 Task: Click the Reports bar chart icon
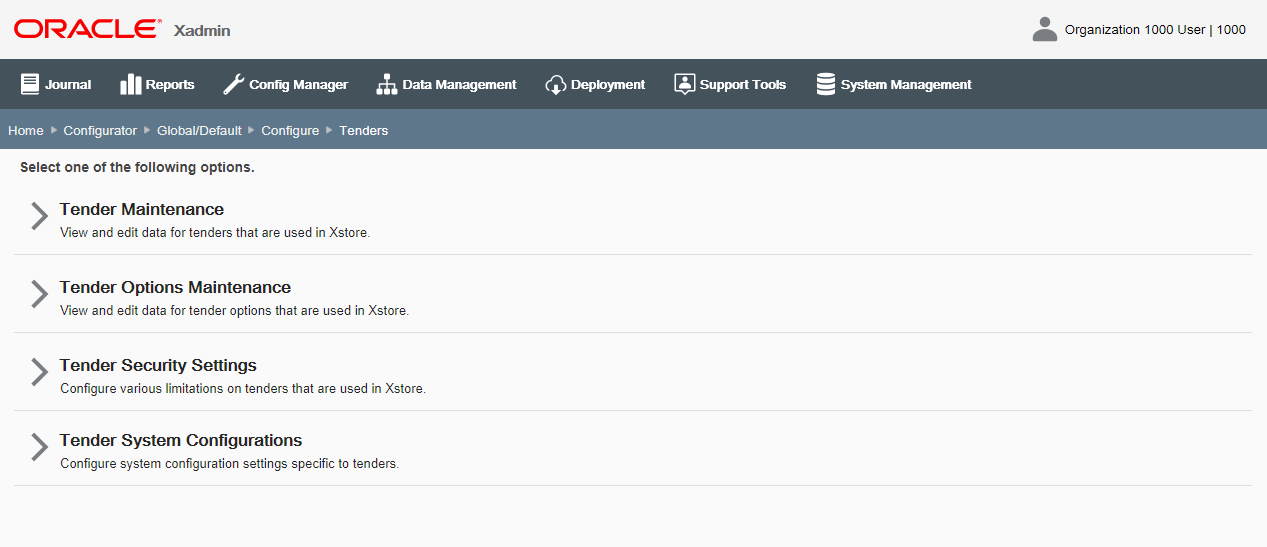click(130, 84)
